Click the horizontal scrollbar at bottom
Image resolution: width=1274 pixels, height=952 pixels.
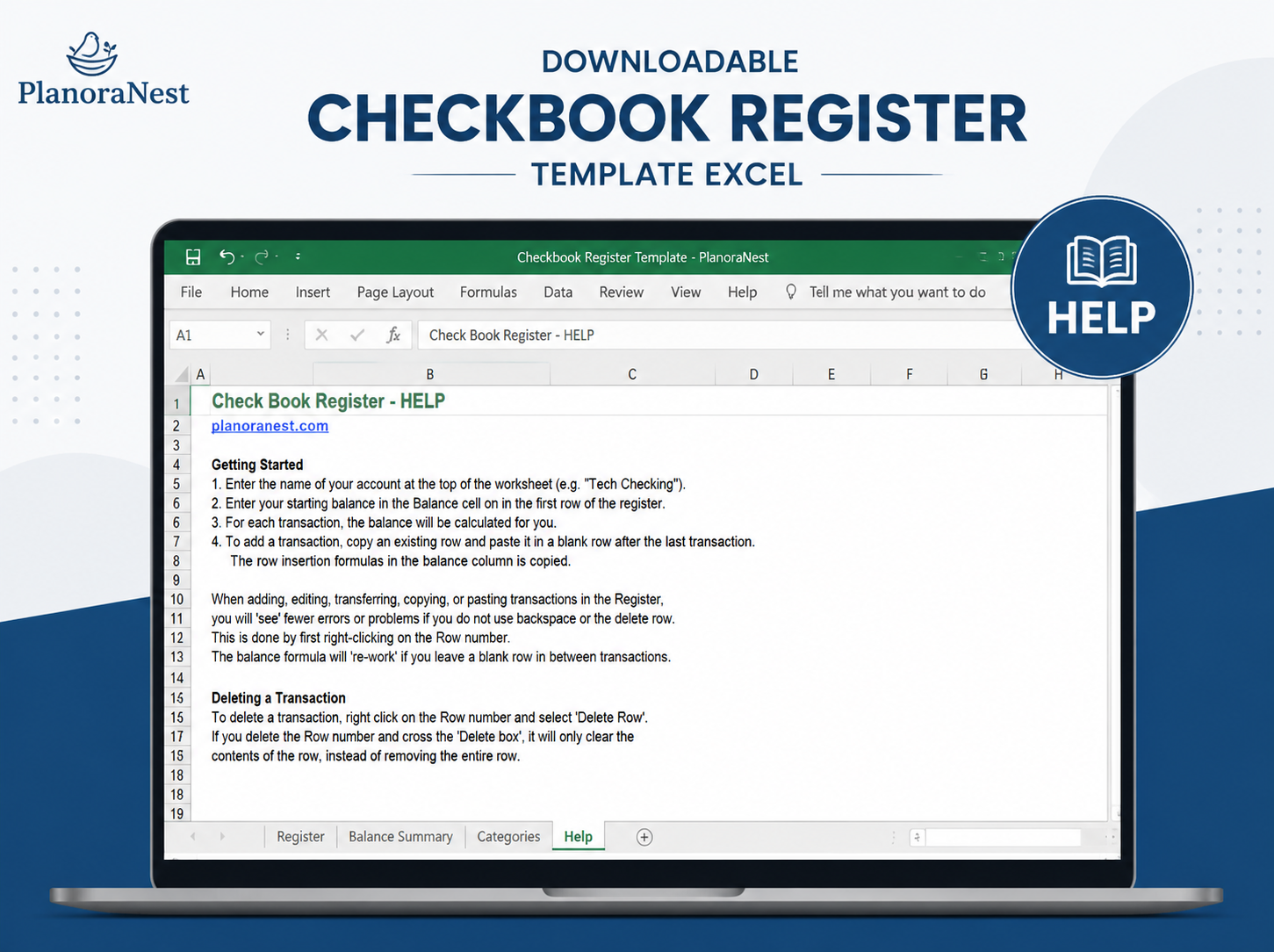coord(1004,837)
